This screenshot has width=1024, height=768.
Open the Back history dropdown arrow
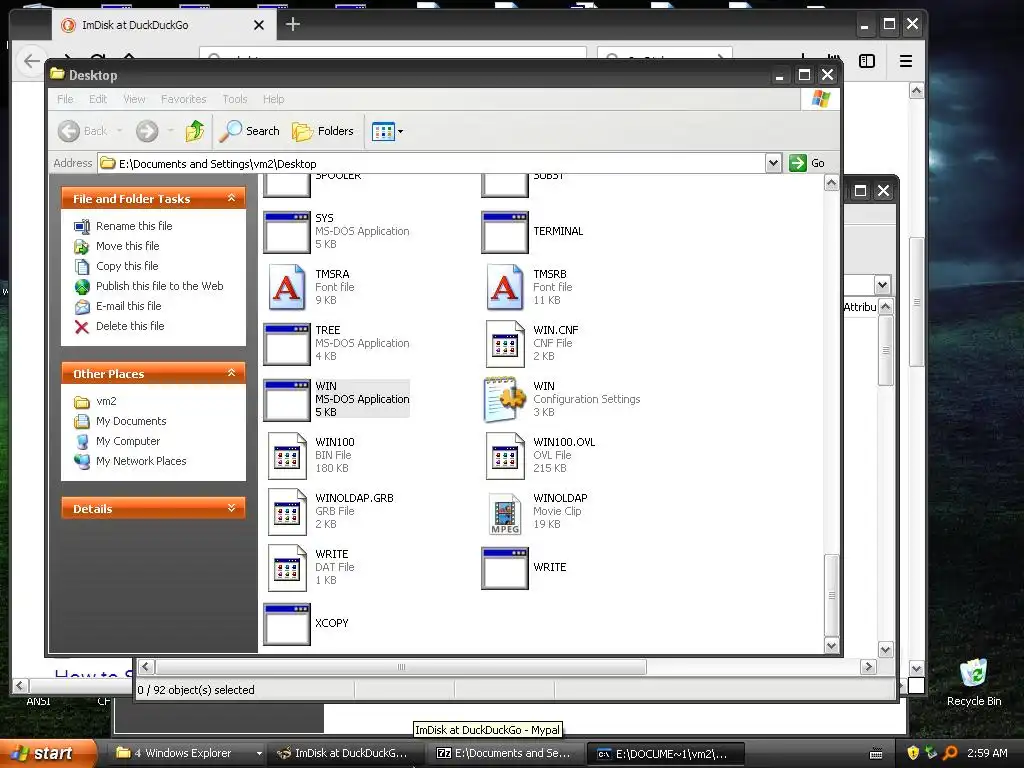(x=120, y=131)
